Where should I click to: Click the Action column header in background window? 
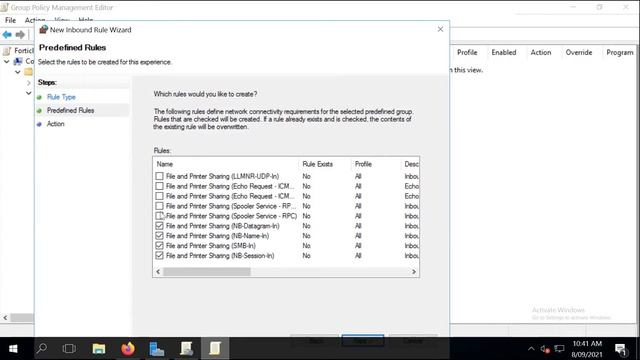pyautogui.click(x=541, y=52)
